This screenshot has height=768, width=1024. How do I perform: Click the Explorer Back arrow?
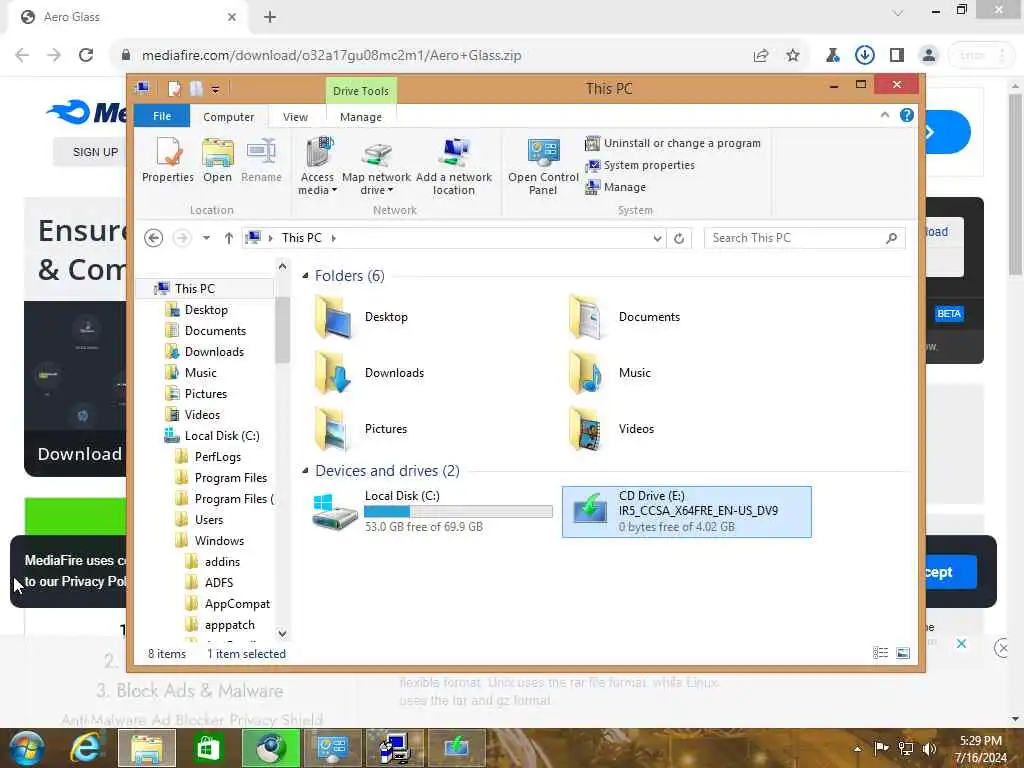pos(153,238)
